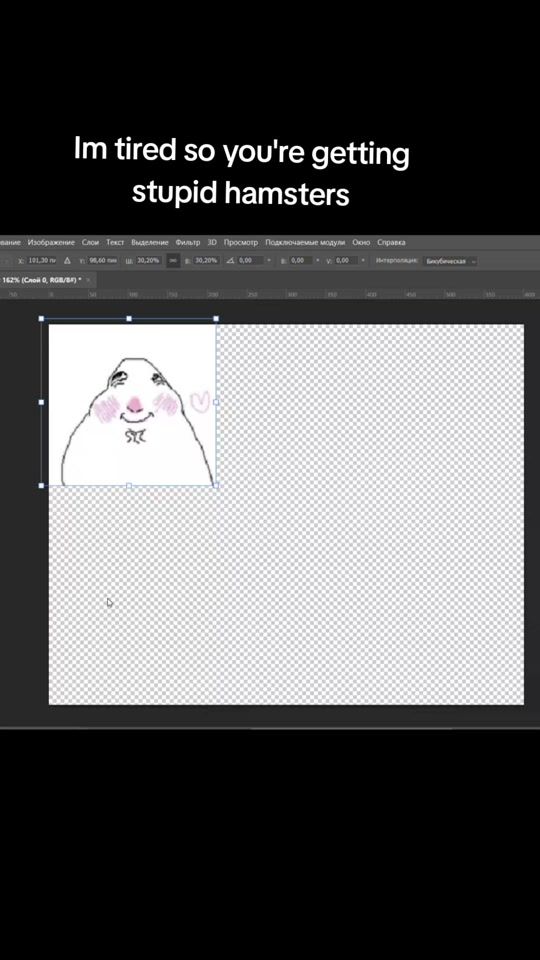Toggle relative positioning triangle icon

click(67, 260)
